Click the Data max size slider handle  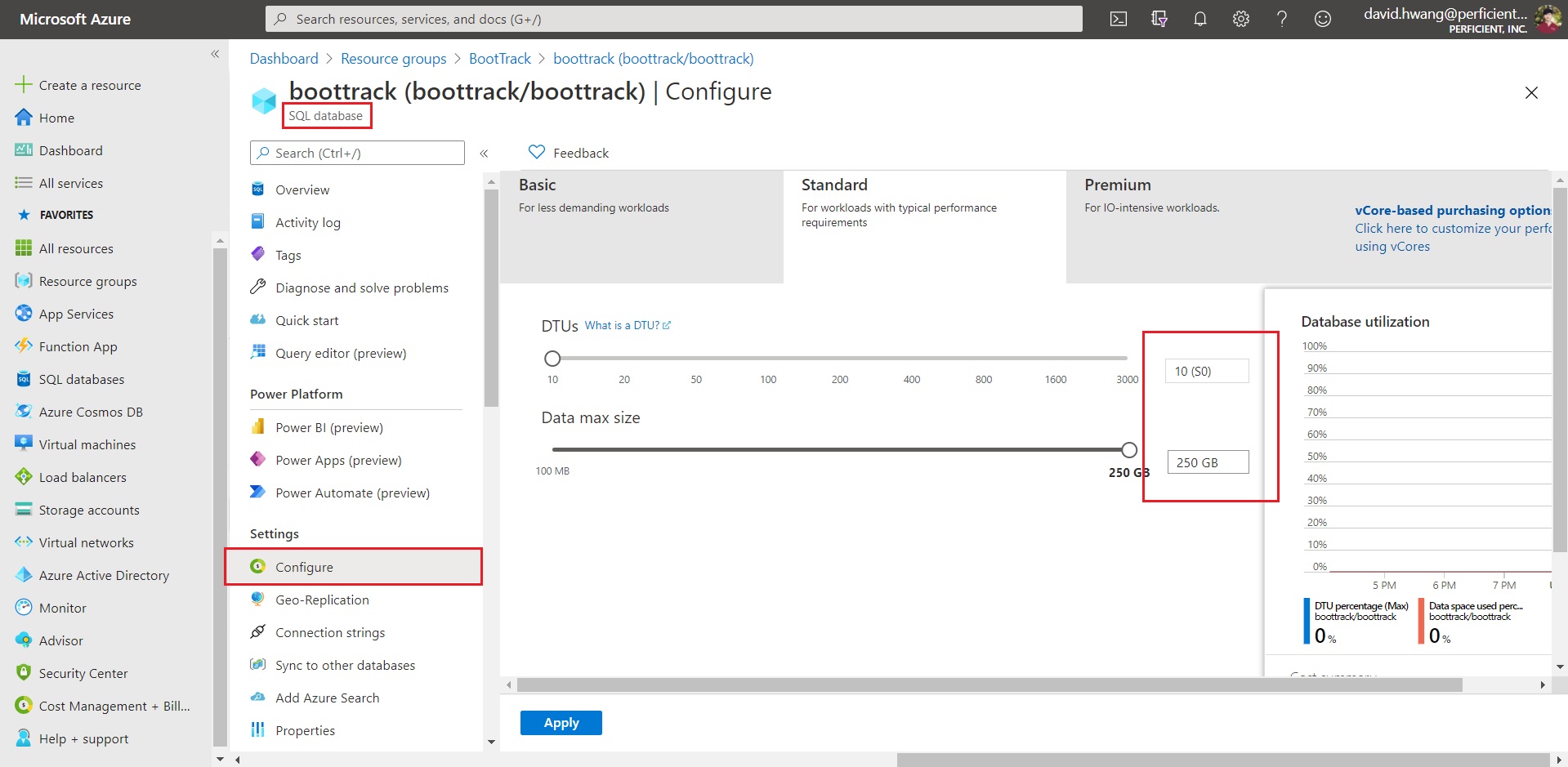click(x=1129, y=449)
